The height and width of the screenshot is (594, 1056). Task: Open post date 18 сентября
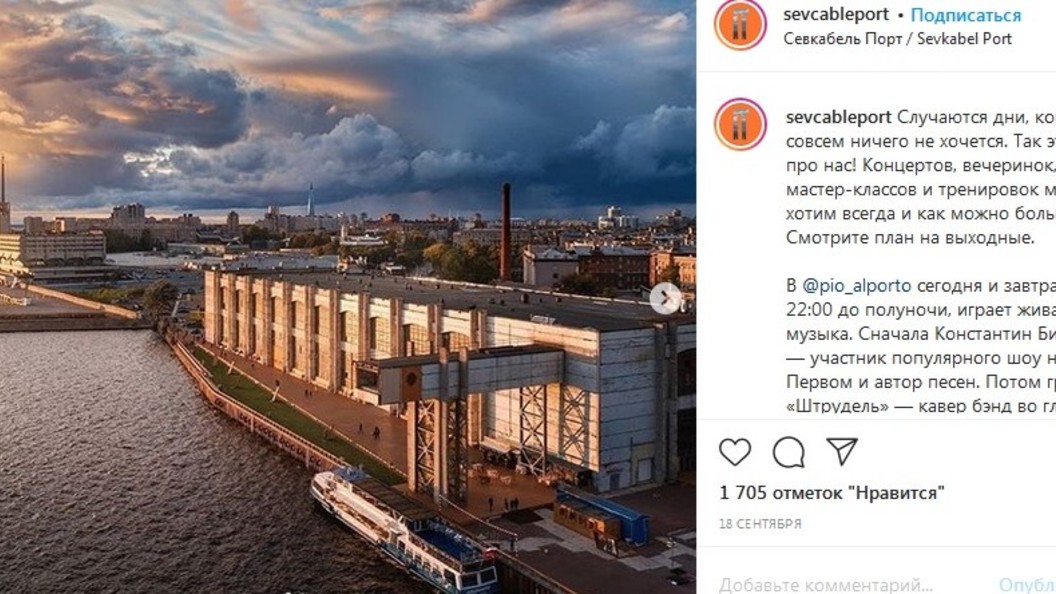(760, 523)
